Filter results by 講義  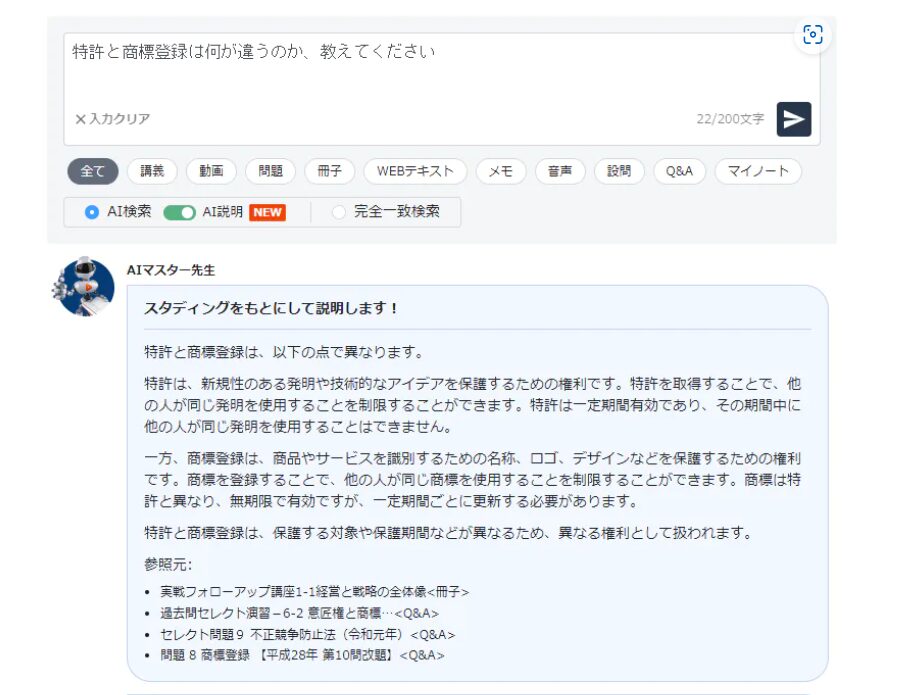click(152, 171)
